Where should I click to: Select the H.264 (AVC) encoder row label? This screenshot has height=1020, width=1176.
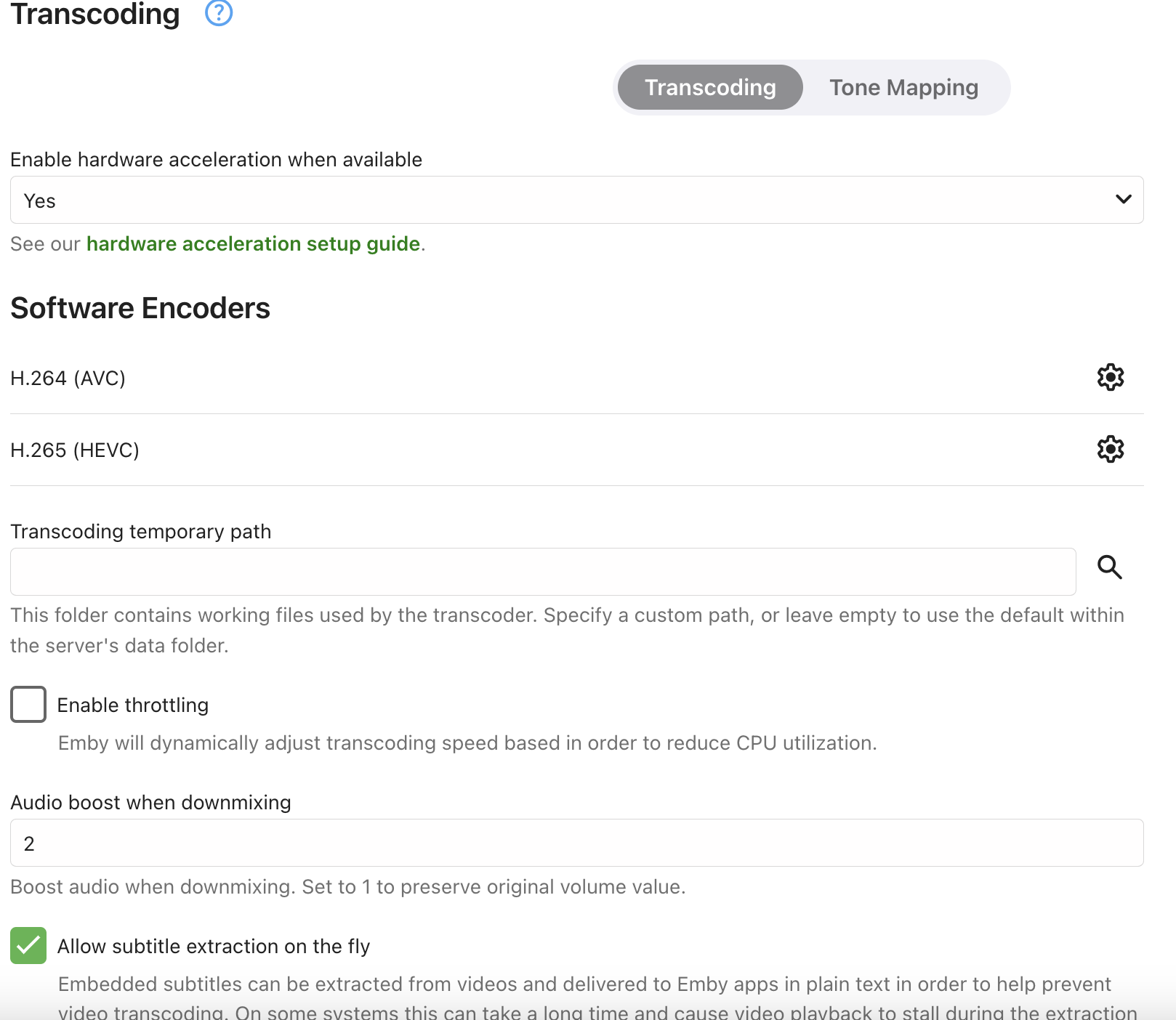(x=68, y=379)
